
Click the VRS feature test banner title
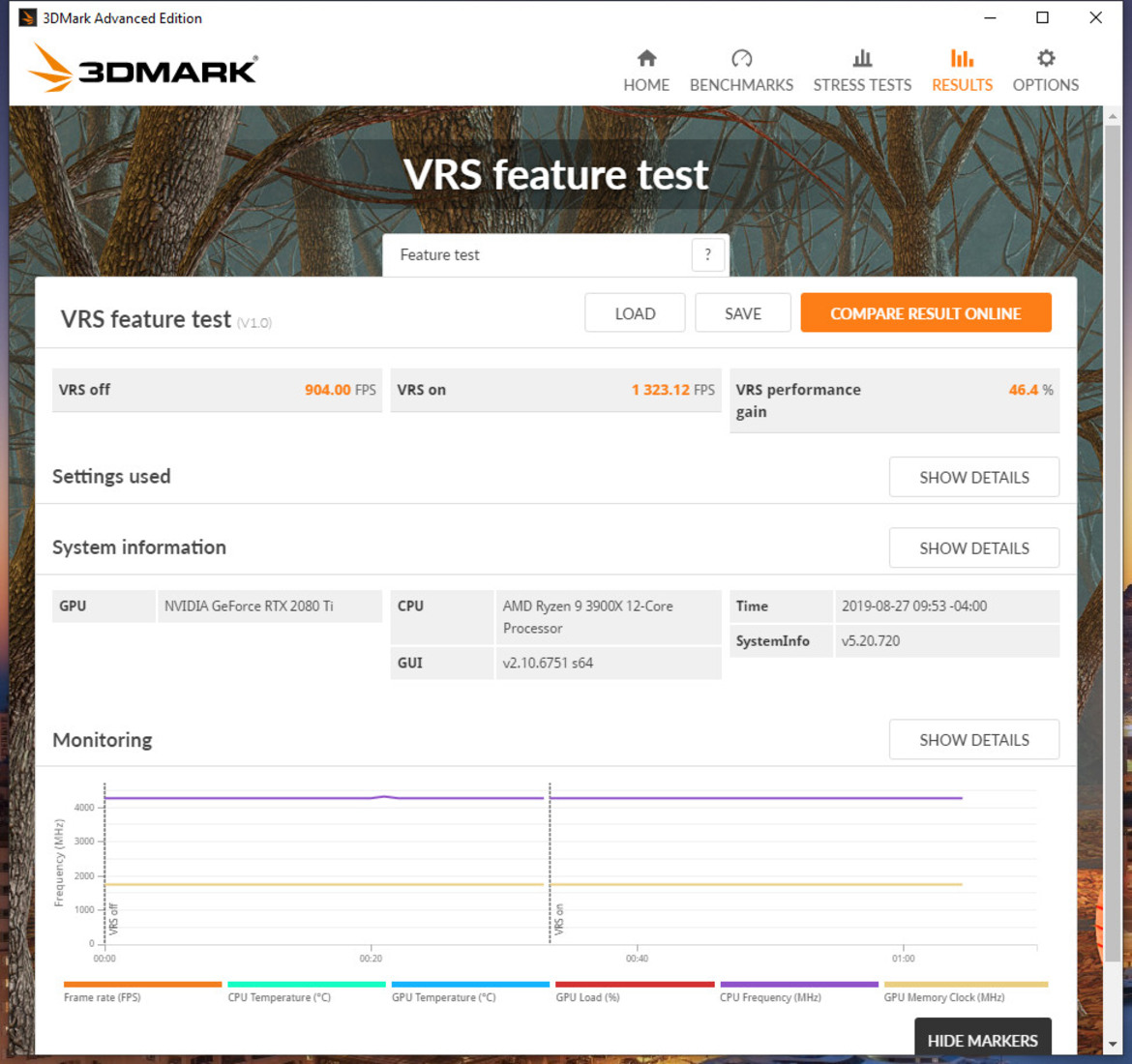click(556, 175)
